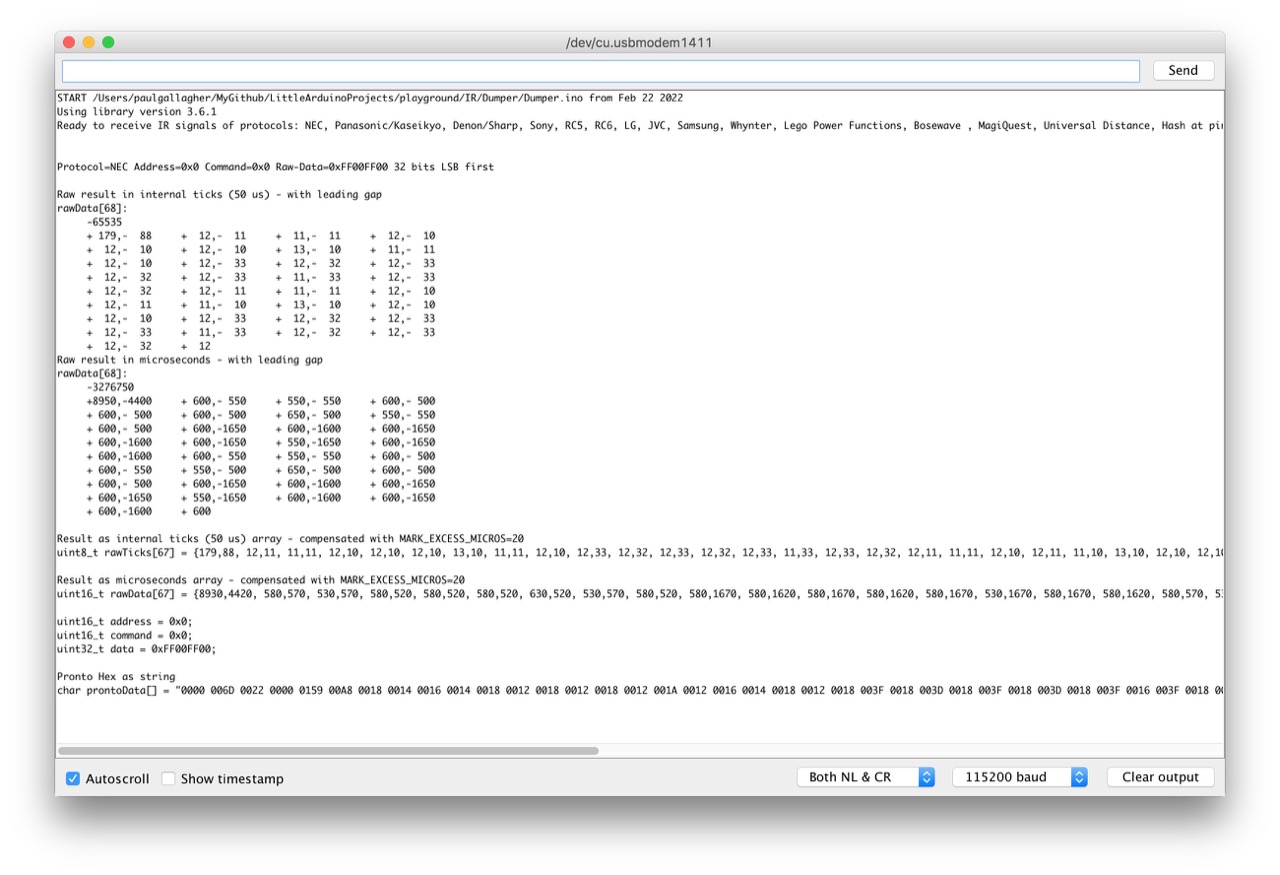
Task: Click the uint32_t data = 0xFF00FF00 line
Action: [136, 649]
